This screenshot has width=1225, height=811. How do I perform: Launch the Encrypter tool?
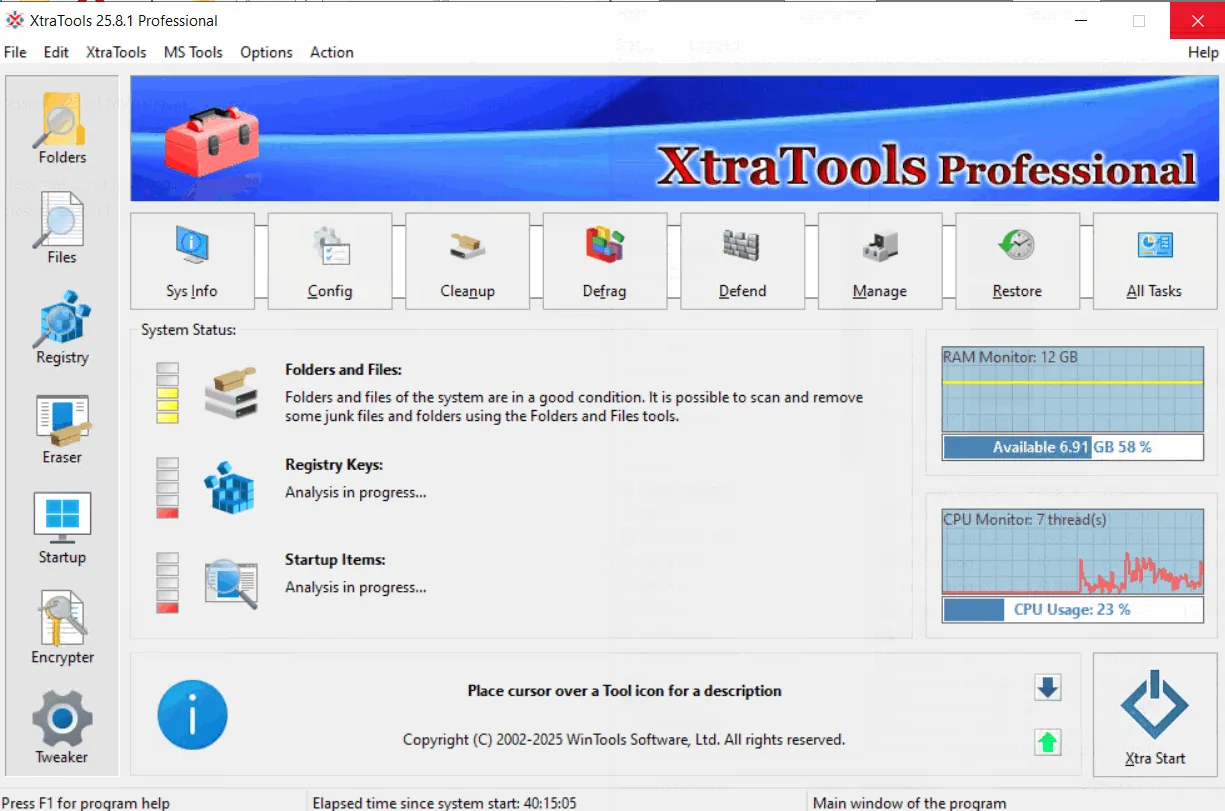tap(62, 627)
